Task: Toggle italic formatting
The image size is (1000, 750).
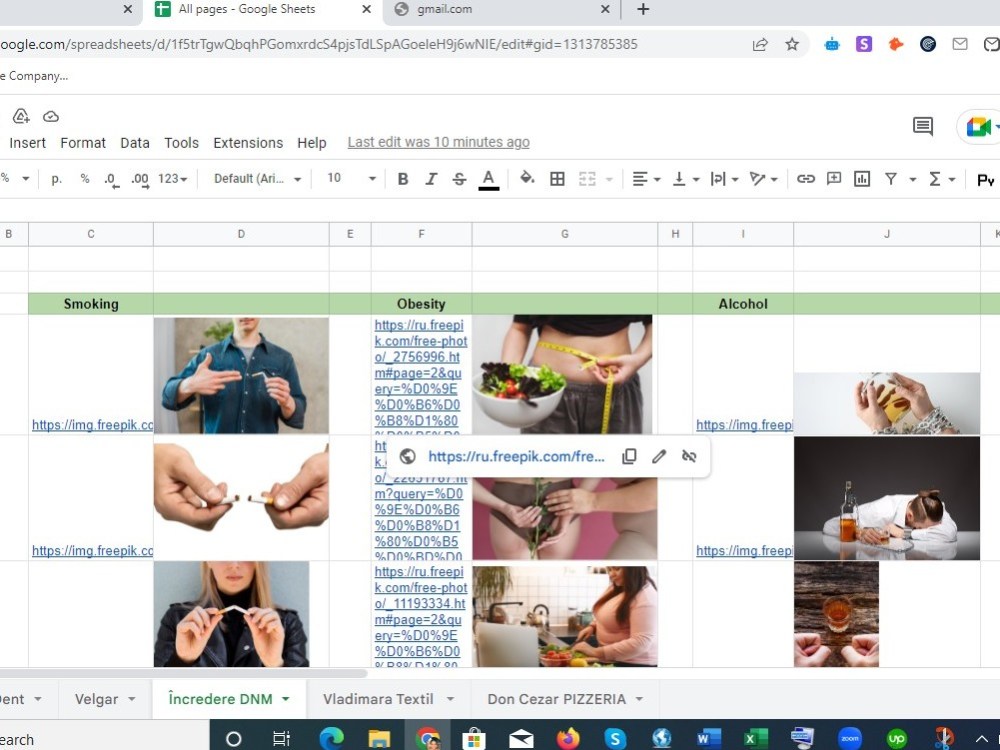Action: pos(431,179)
